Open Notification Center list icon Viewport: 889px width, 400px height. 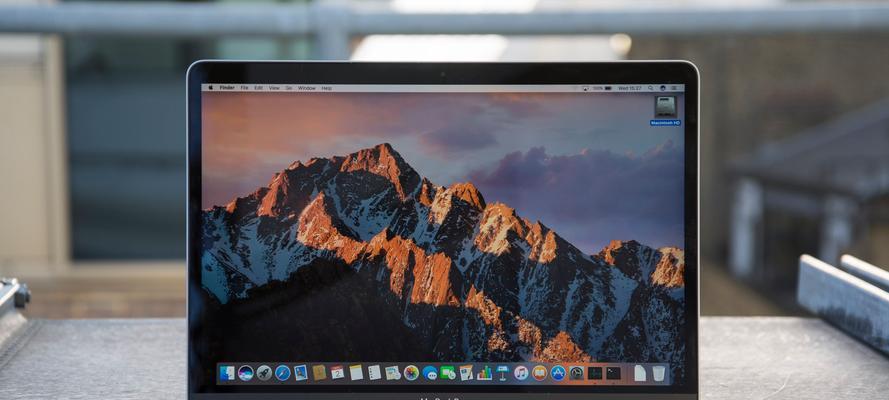pos(675,88)
